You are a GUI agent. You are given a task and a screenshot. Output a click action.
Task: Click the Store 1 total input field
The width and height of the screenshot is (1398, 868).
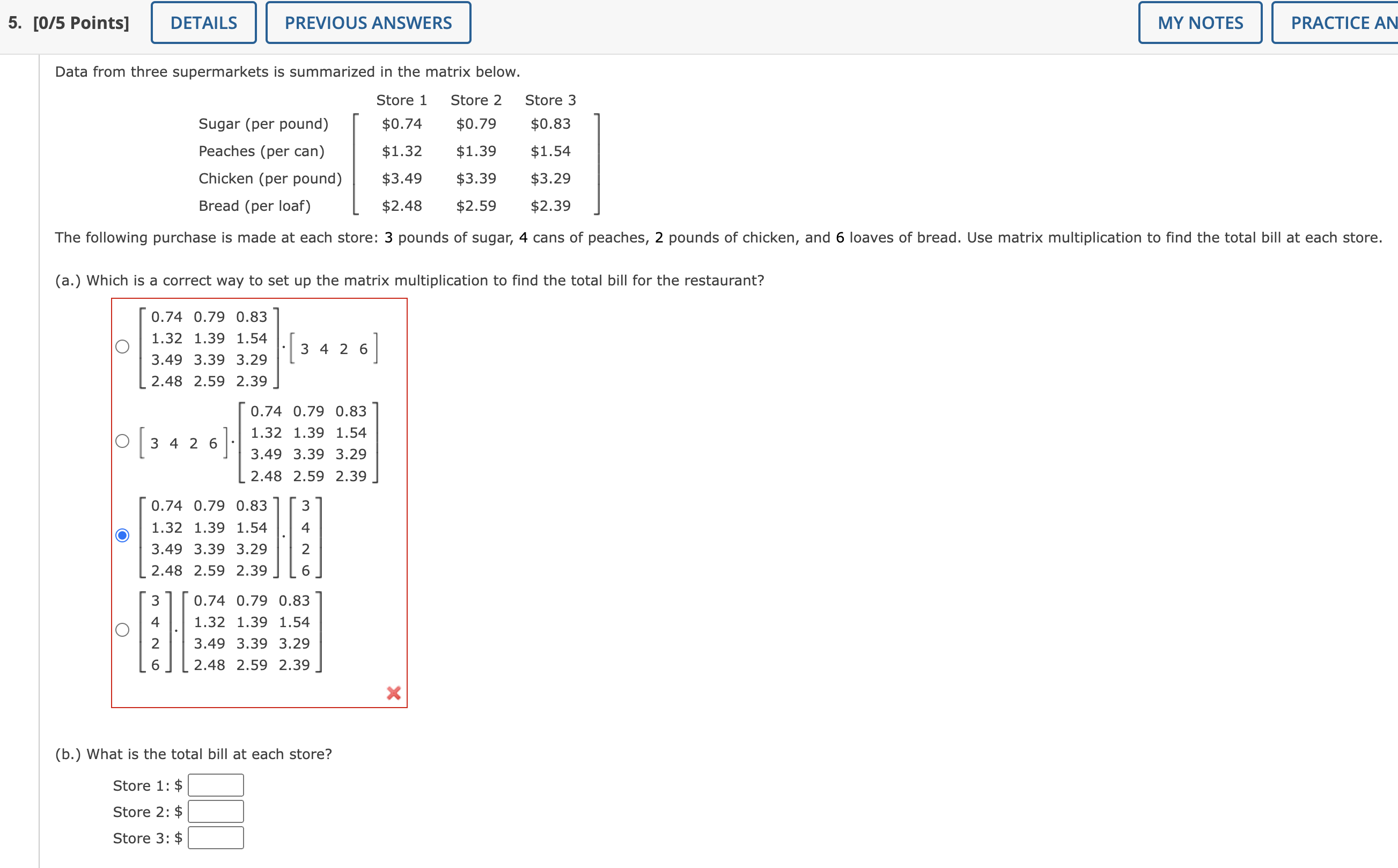[x=216, y=785]
